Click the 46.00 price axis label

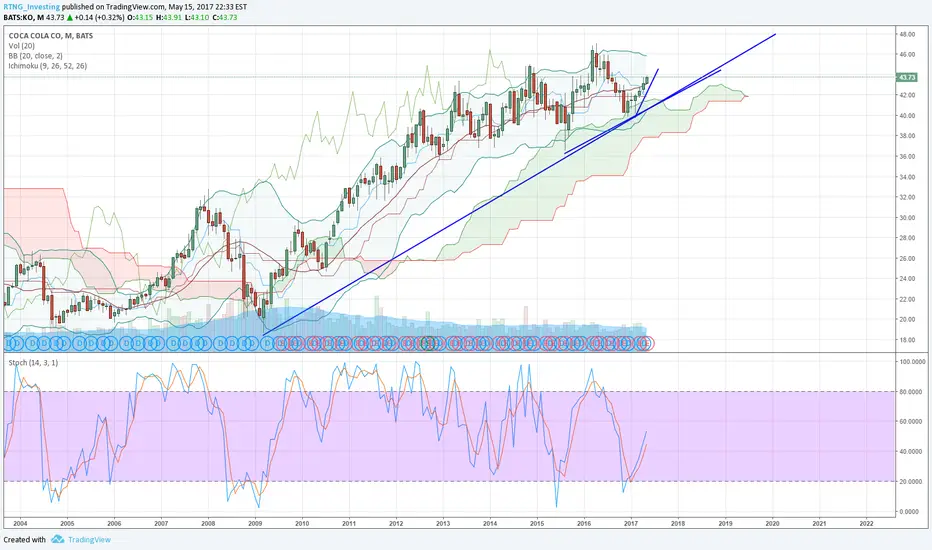coord(907,55)
